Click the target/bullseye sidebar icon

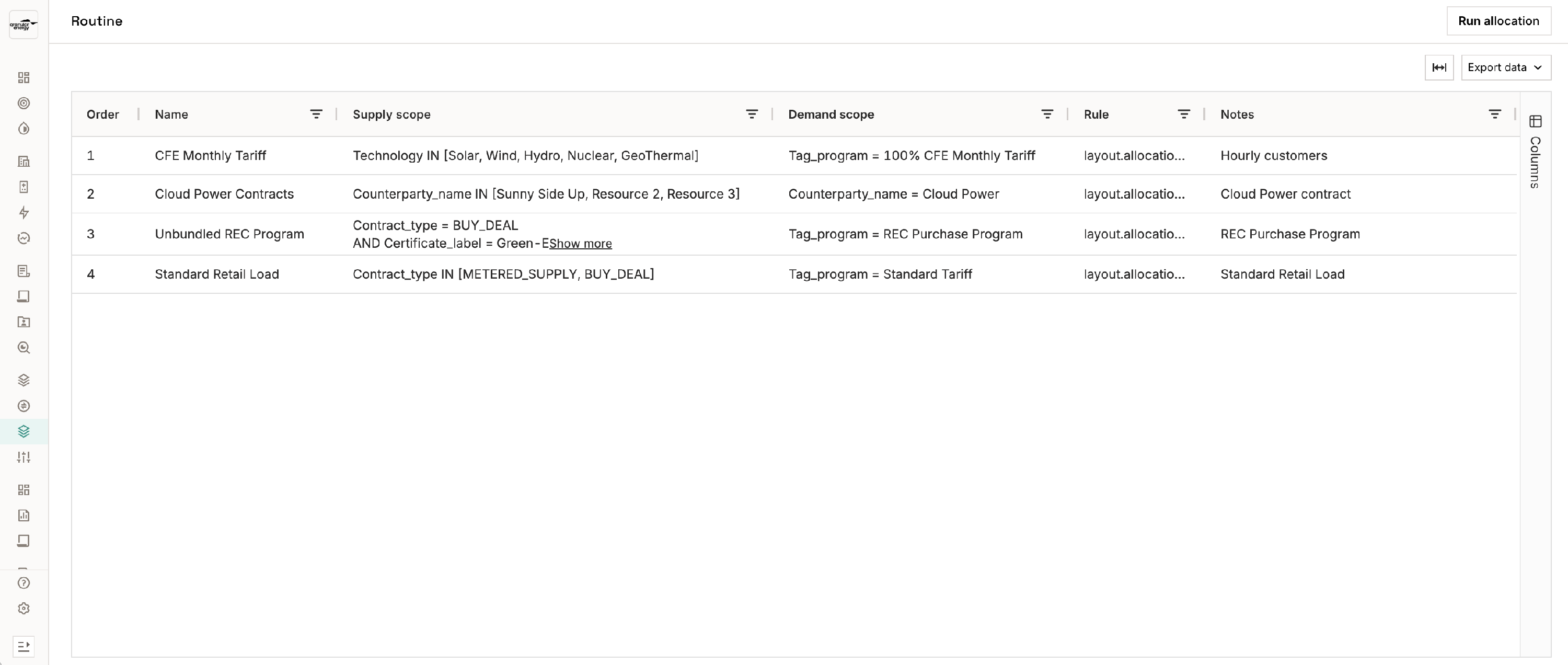[x=24, y=104]
